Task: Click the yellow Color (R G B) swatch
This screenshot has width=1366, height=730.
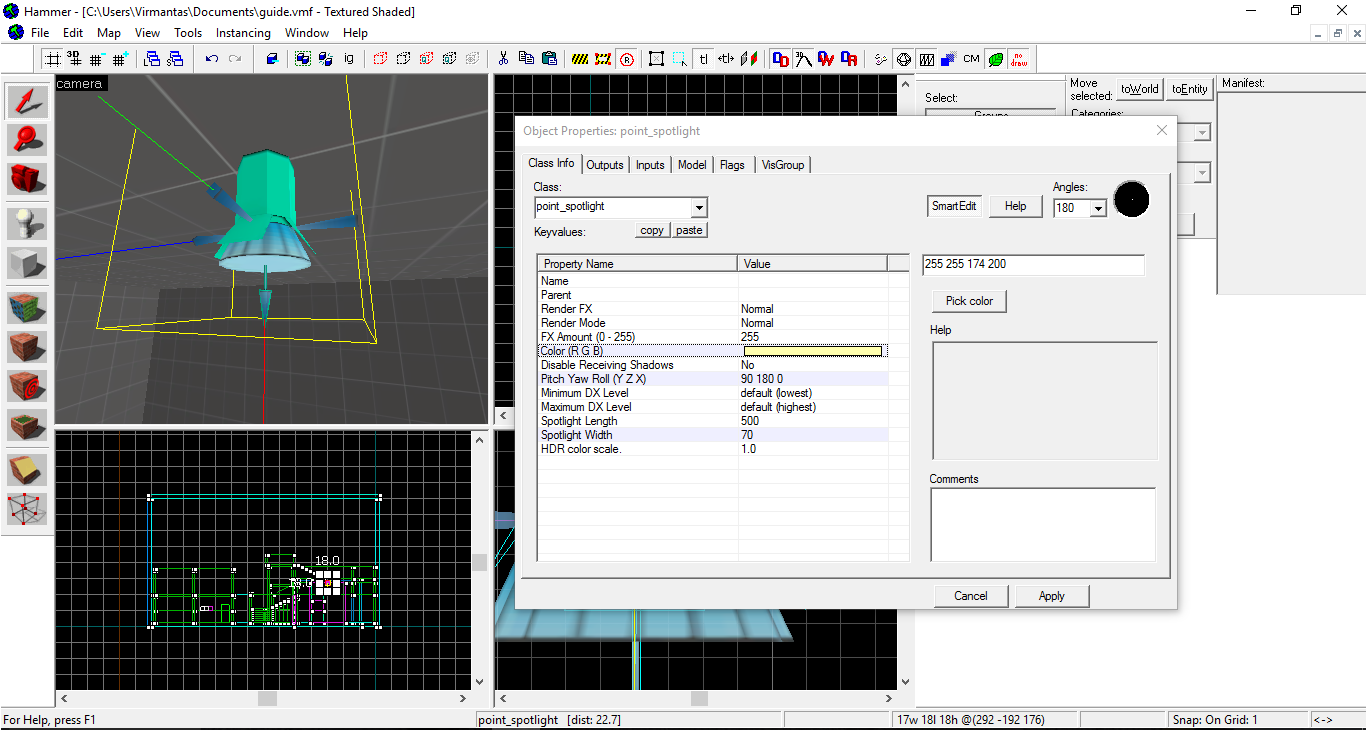Action: tap(812, 351)
